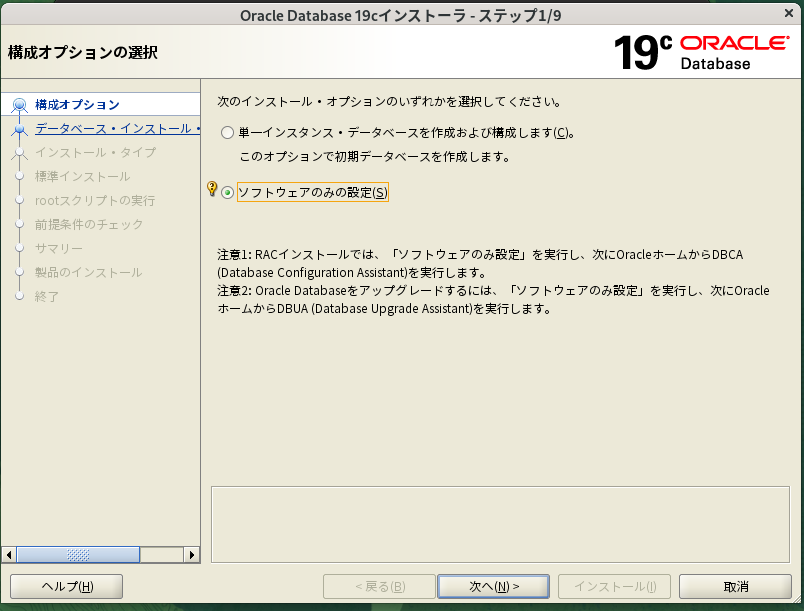
Task: Click the サマリー step text
Action: click(x=58, y=249)
